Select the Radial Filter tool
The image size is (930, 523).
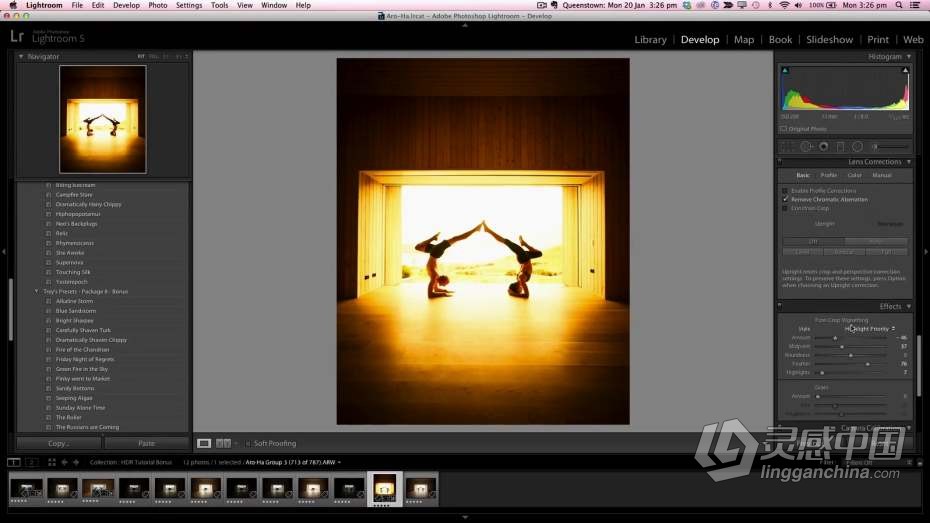tap(858, 146)
